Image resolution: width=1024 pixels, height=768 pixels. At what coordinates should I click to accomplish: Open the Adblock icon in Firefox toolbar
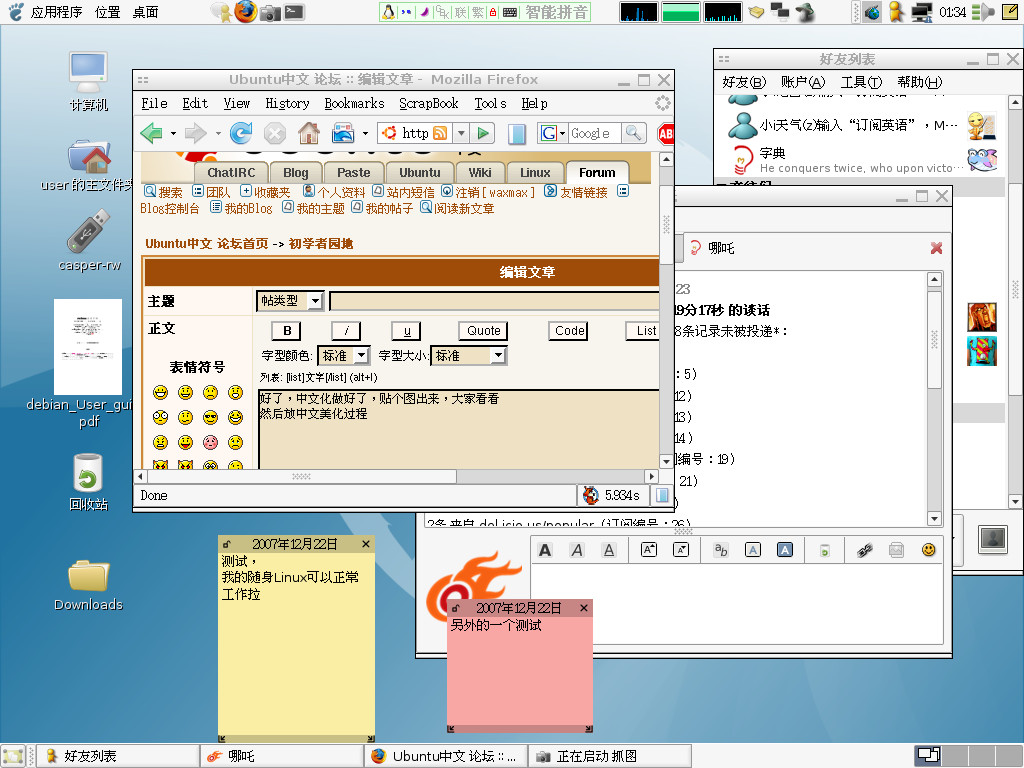665,133
